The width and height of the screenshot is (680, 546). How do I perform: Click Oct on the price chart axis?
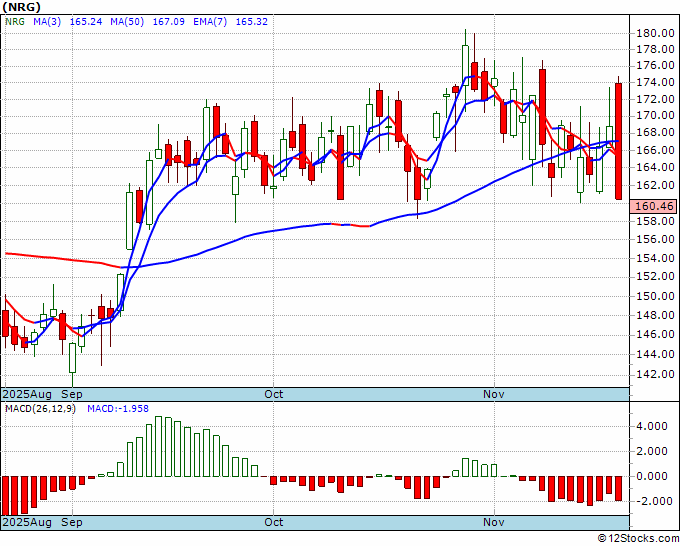pos(274,394)
